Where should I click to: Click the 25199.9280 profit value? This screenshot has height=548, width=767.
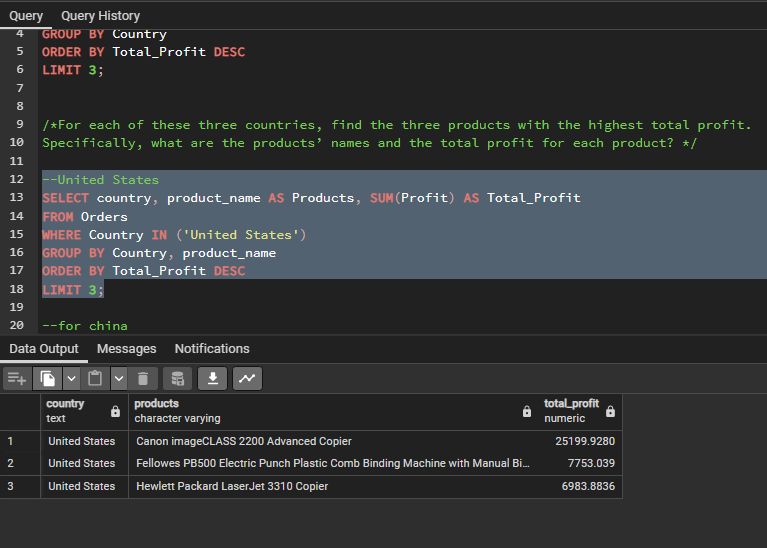585,441
